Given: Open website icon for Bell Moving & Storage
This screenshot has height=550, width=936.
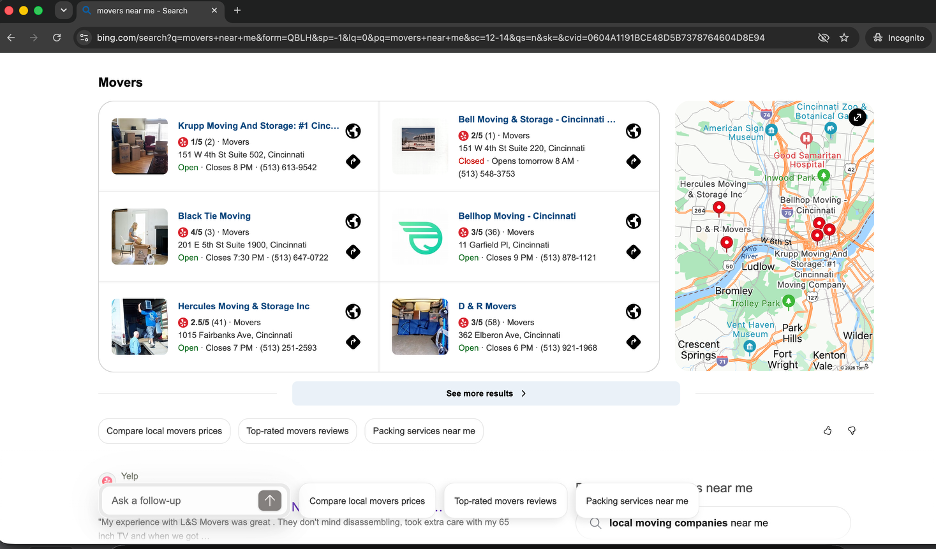Looking at the screenshot, I should point(633,131).
